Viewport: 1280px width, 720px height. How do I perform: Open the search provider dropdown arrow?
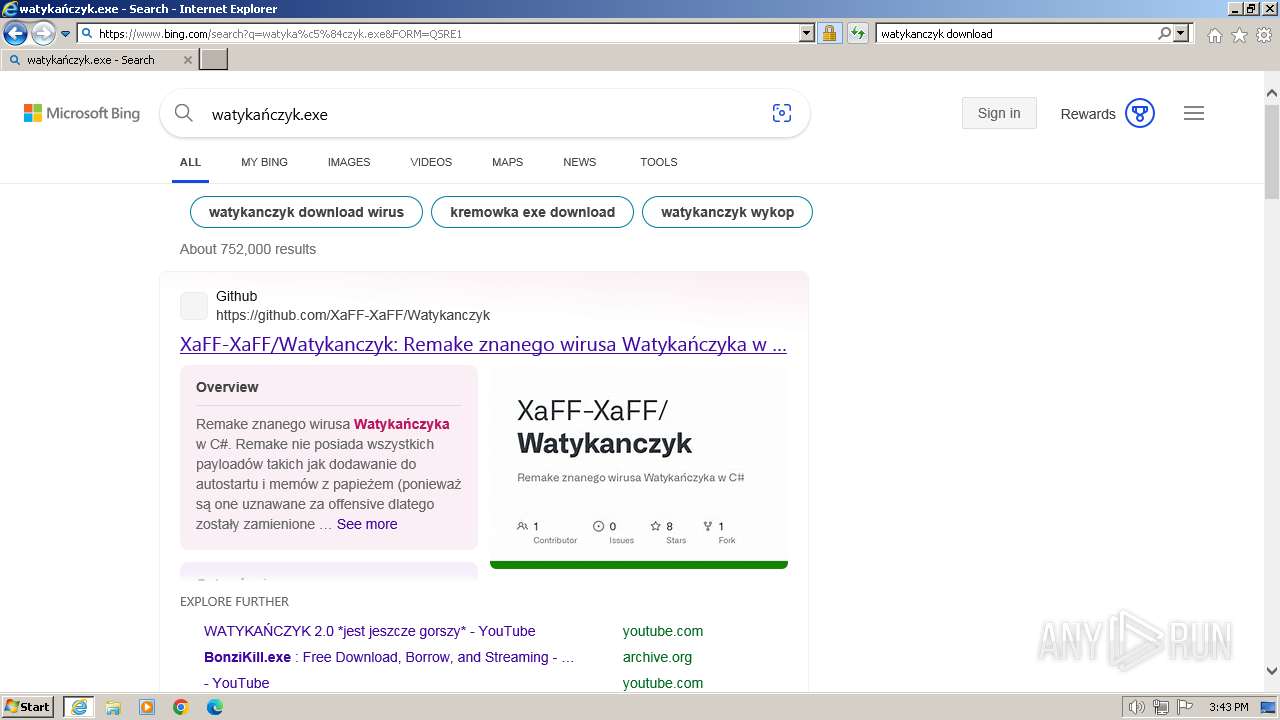1181,33
